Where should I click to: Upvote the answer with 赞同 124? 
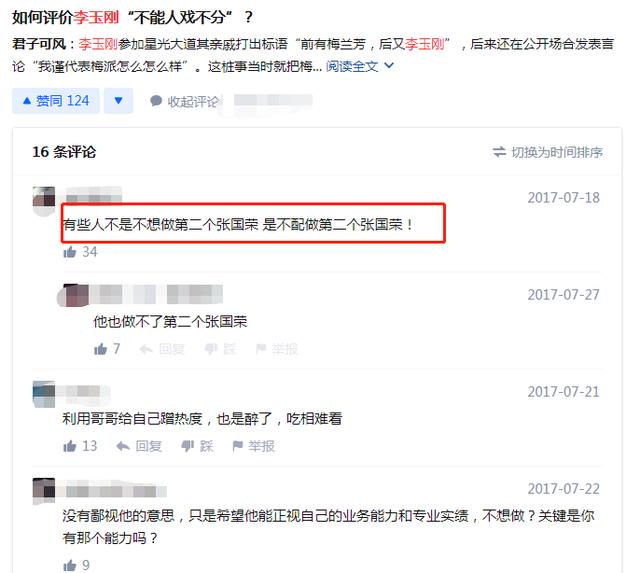click(x=56, y=100)
